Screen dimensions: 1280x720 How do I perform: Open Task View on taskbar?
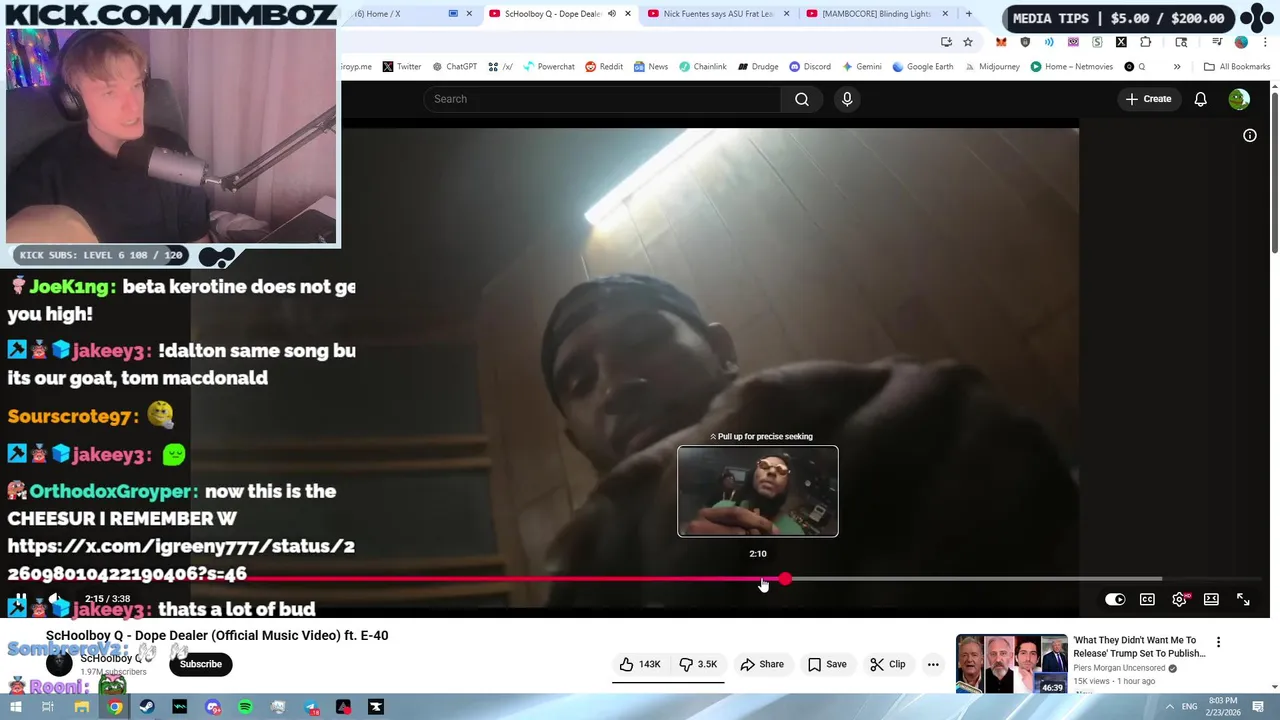[x=48, y=707]
